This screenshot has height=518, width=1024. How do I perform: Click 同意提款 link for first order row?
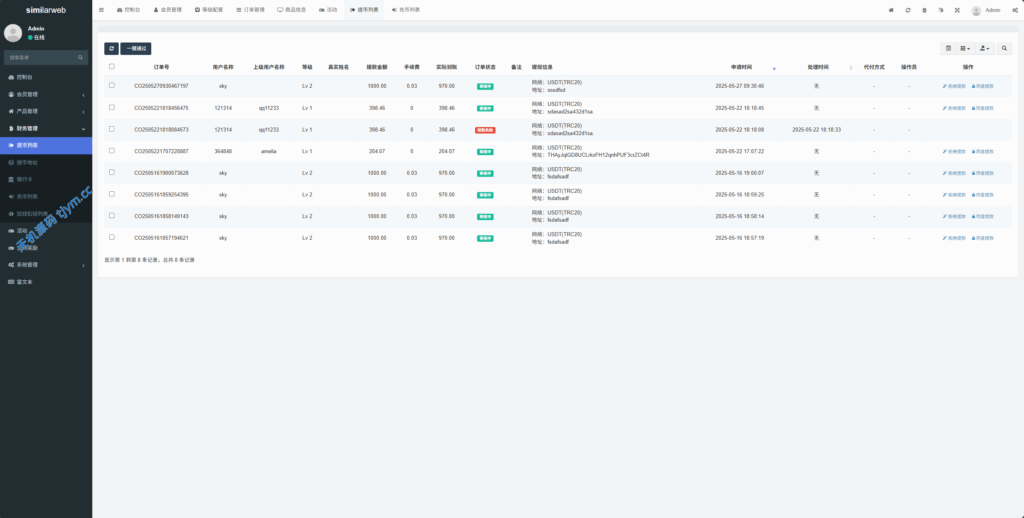point(983,86)
